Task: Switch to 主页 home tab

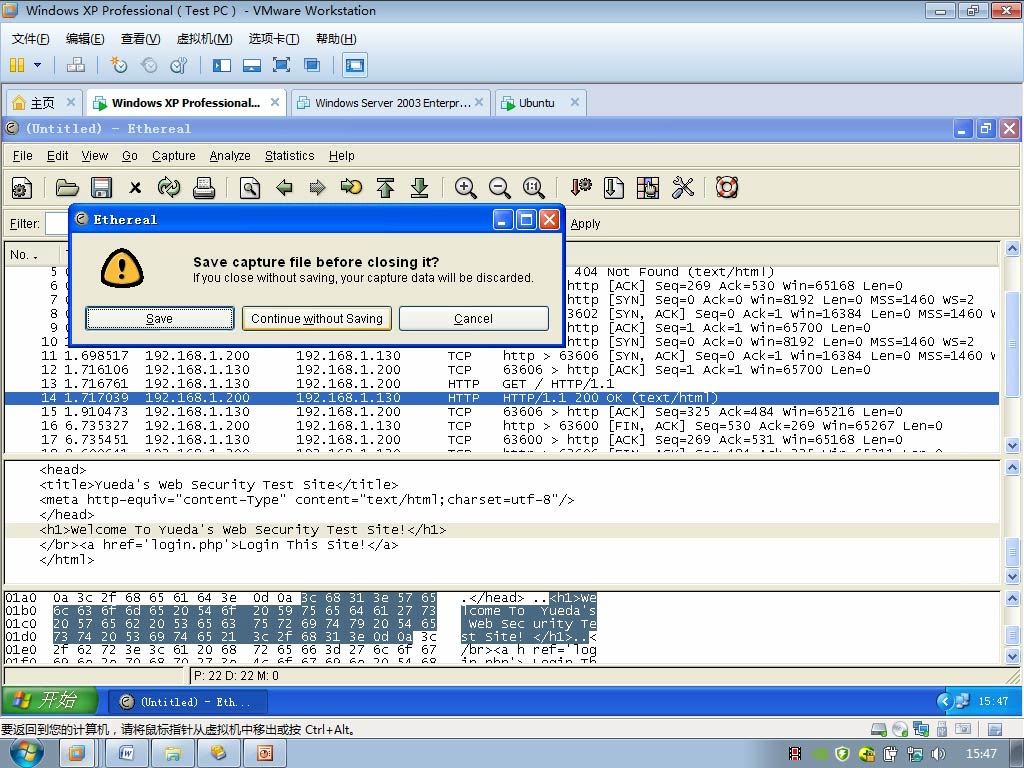Action: 42,103
